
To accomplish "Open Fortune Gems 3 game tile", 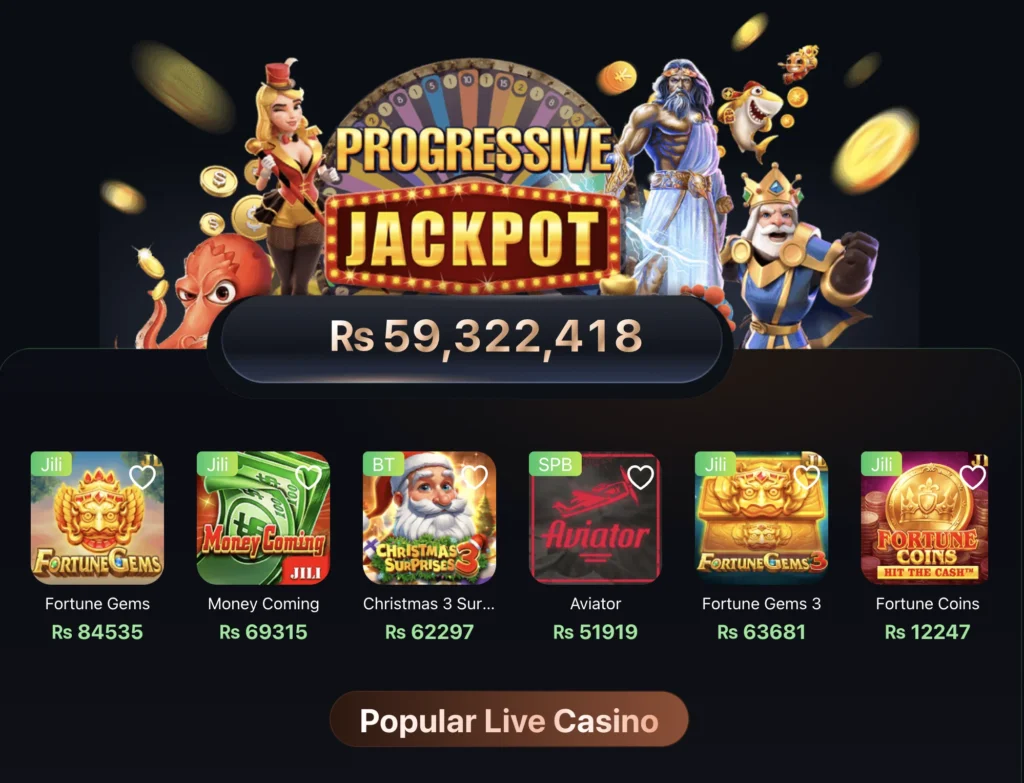I will click(x=761, y=518).
